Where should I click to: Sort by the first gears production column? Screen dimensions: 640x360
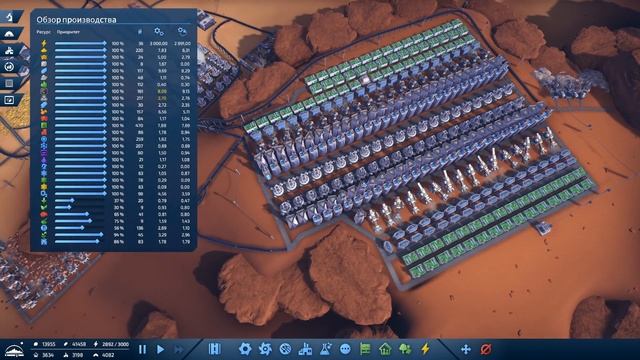(159, 31)
